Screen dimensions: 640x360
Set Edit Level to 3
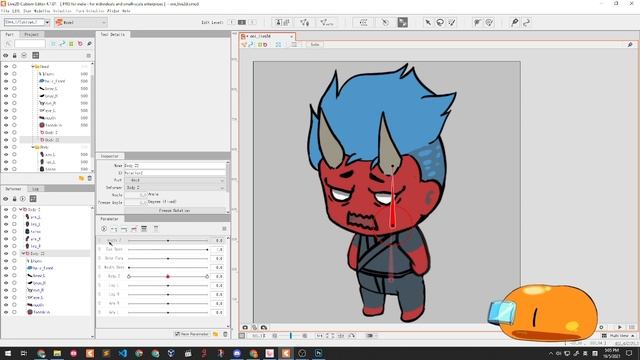pyautogui.click(x=252, y=22)
